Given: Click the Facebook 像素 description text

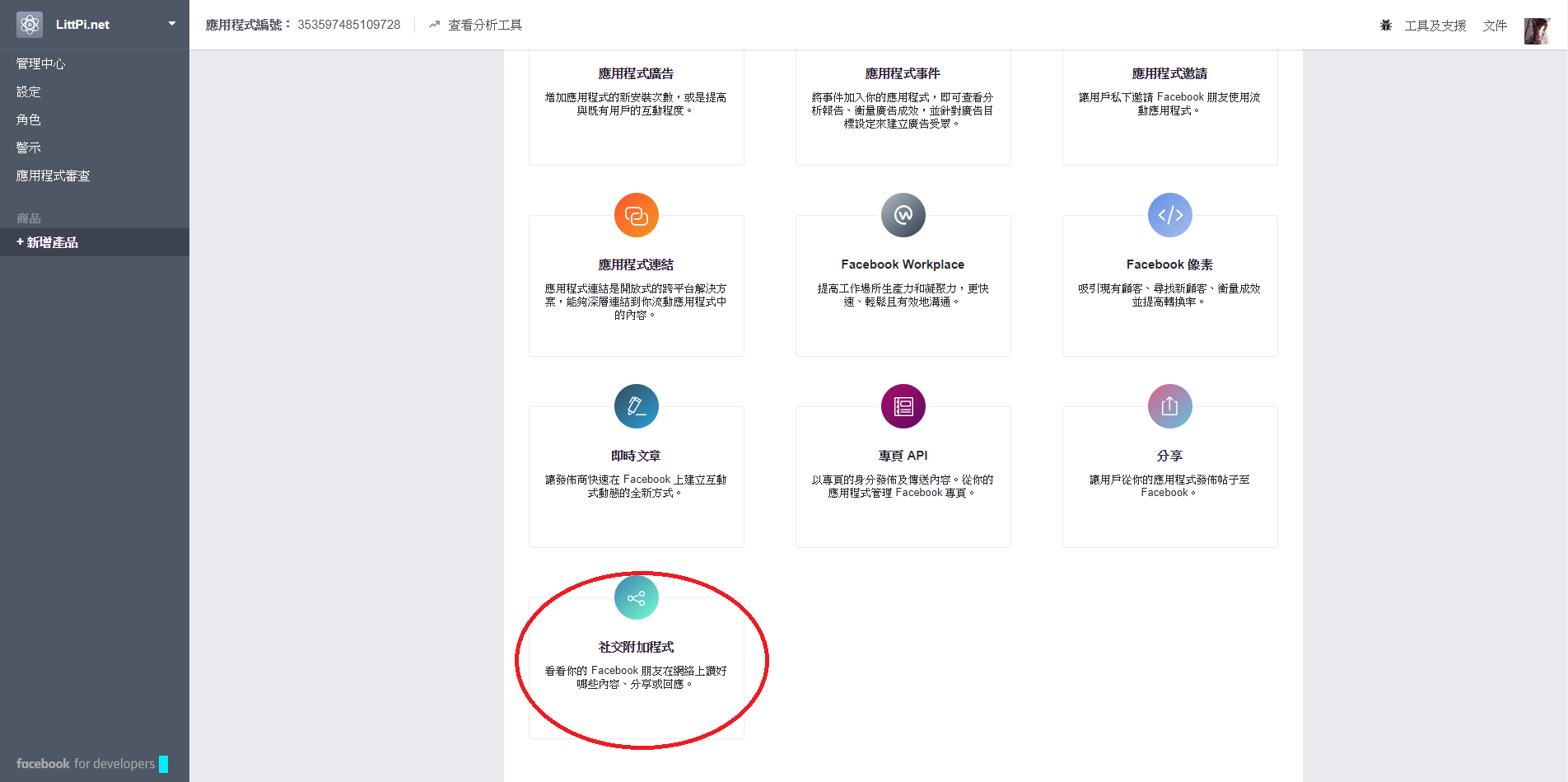Looking at the screenshot, I should [1169, 295].
